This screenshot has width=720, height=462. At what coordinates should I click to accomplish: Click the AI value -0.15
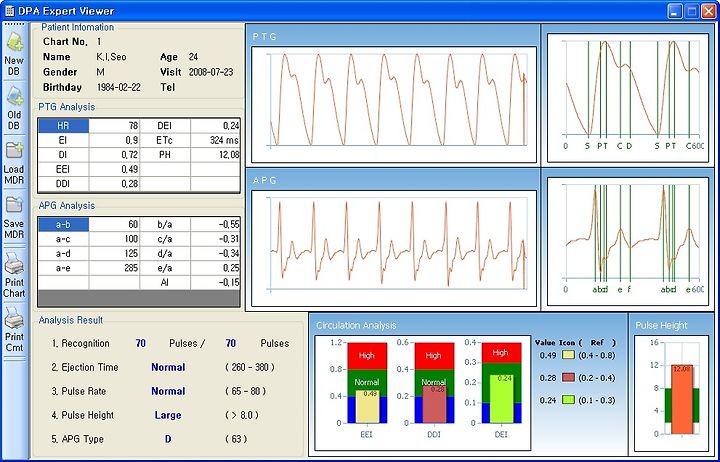click(x=215, y=283)
